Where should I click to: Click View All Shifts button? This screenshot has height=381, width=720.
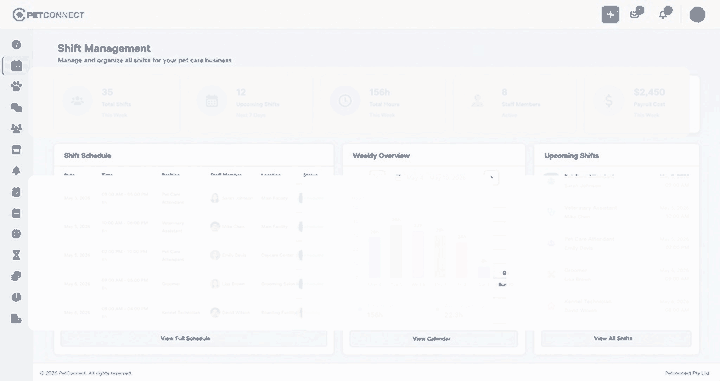[x=616, y=338]
